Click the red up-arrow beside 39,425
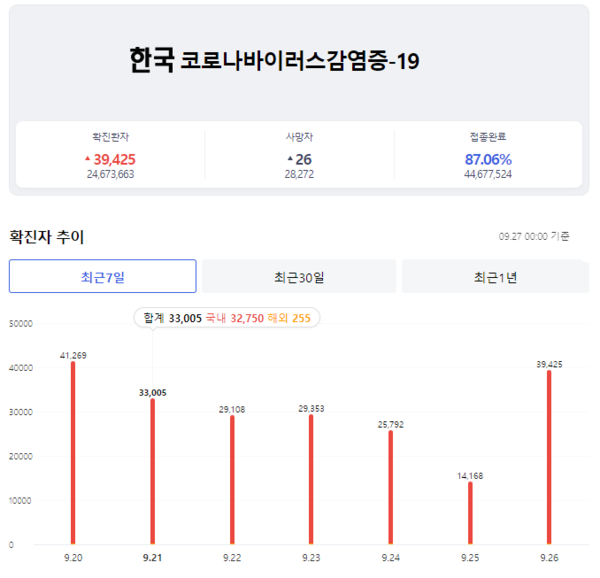The height and width of the screenshot is (578, 600). pos(88,158)
